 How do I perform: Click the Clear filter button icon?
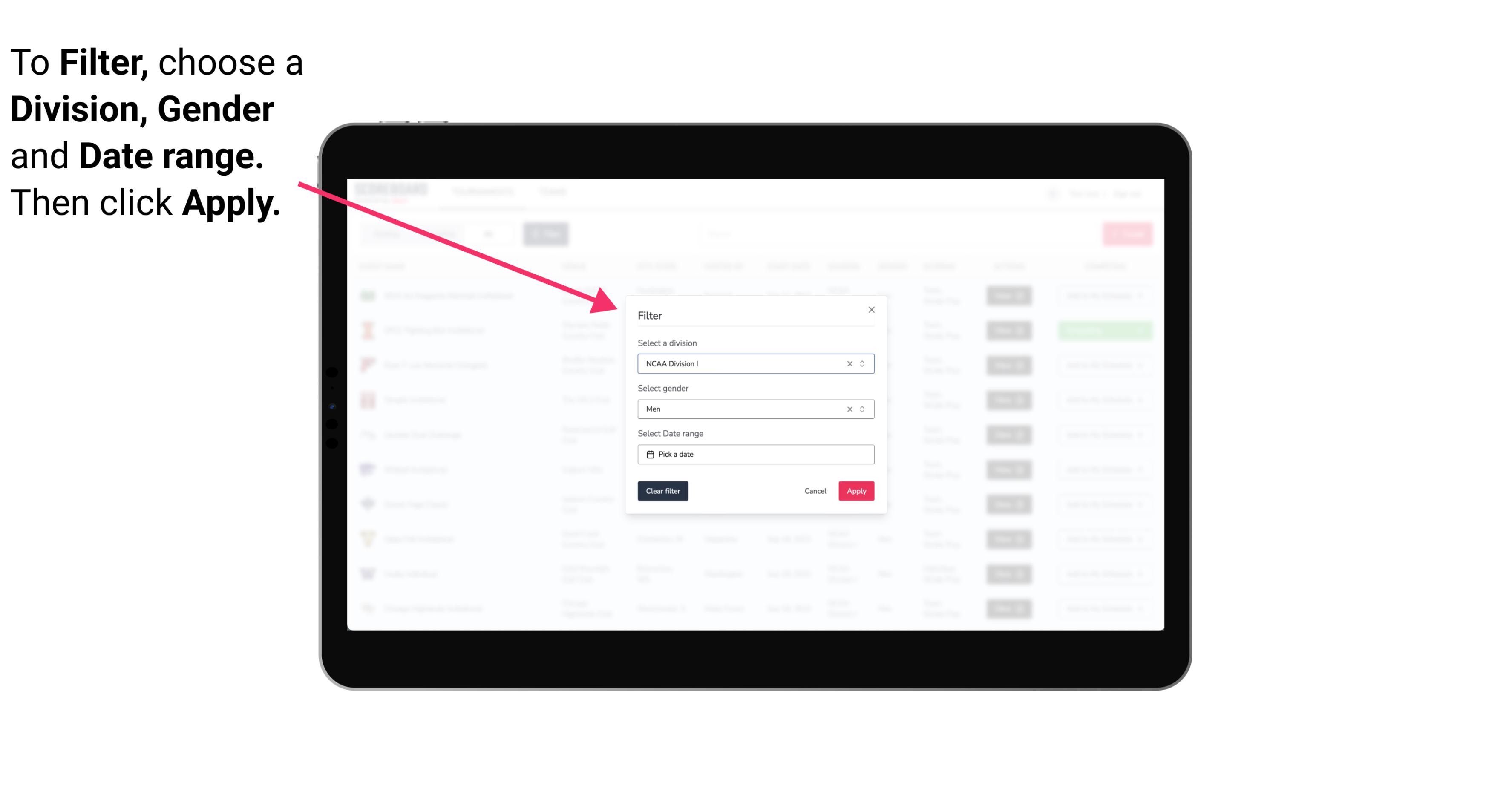[663, 491]
